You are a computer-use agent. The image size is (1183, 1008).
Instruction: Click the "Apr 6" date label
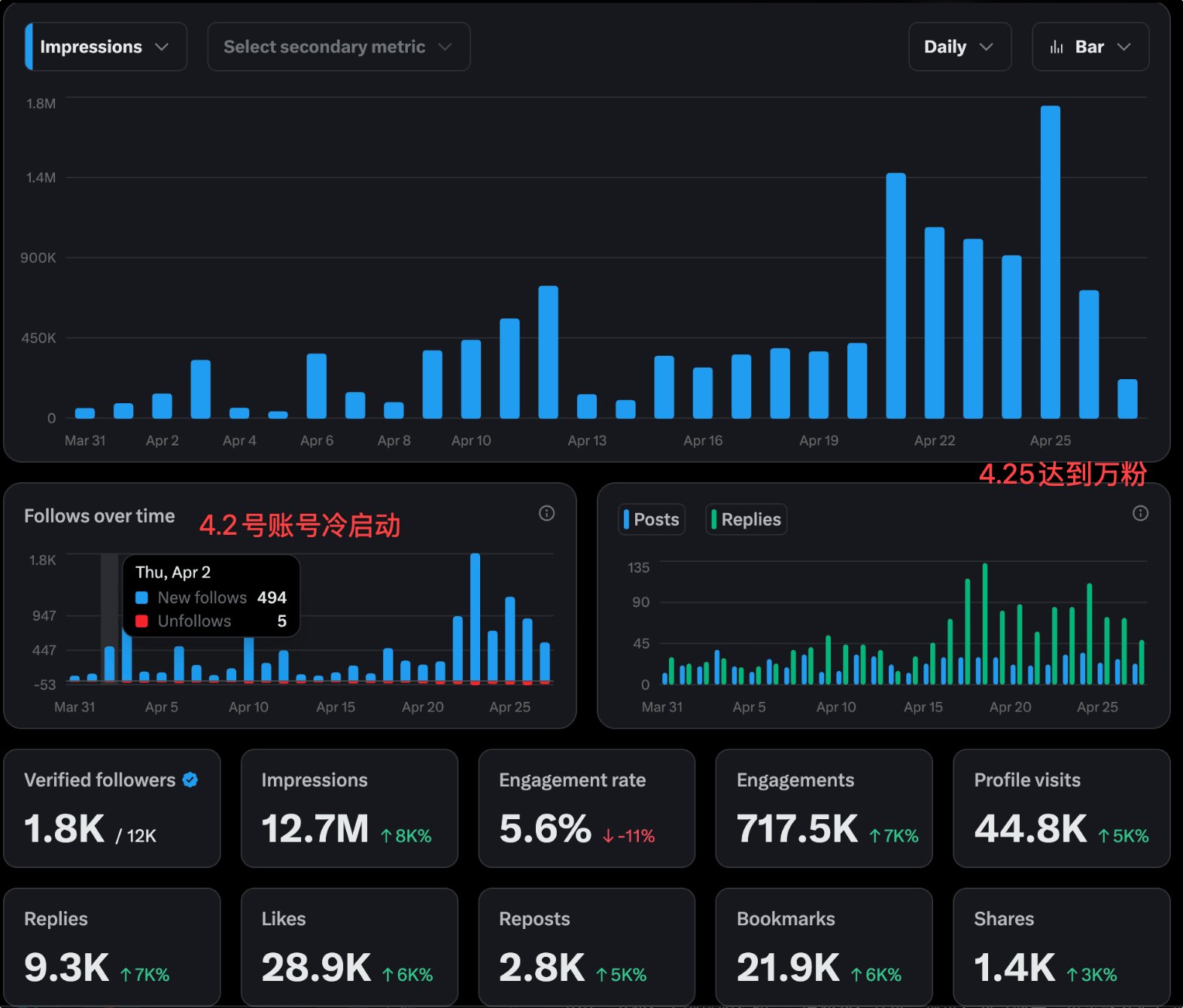click(x=317, y=441)
